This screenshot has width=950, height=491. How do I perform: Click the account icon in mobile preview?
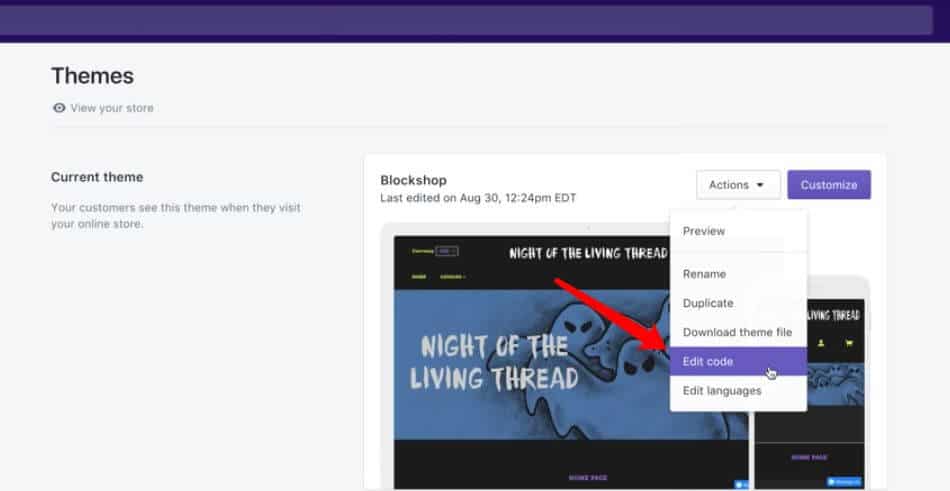click(x=821, y=343)
